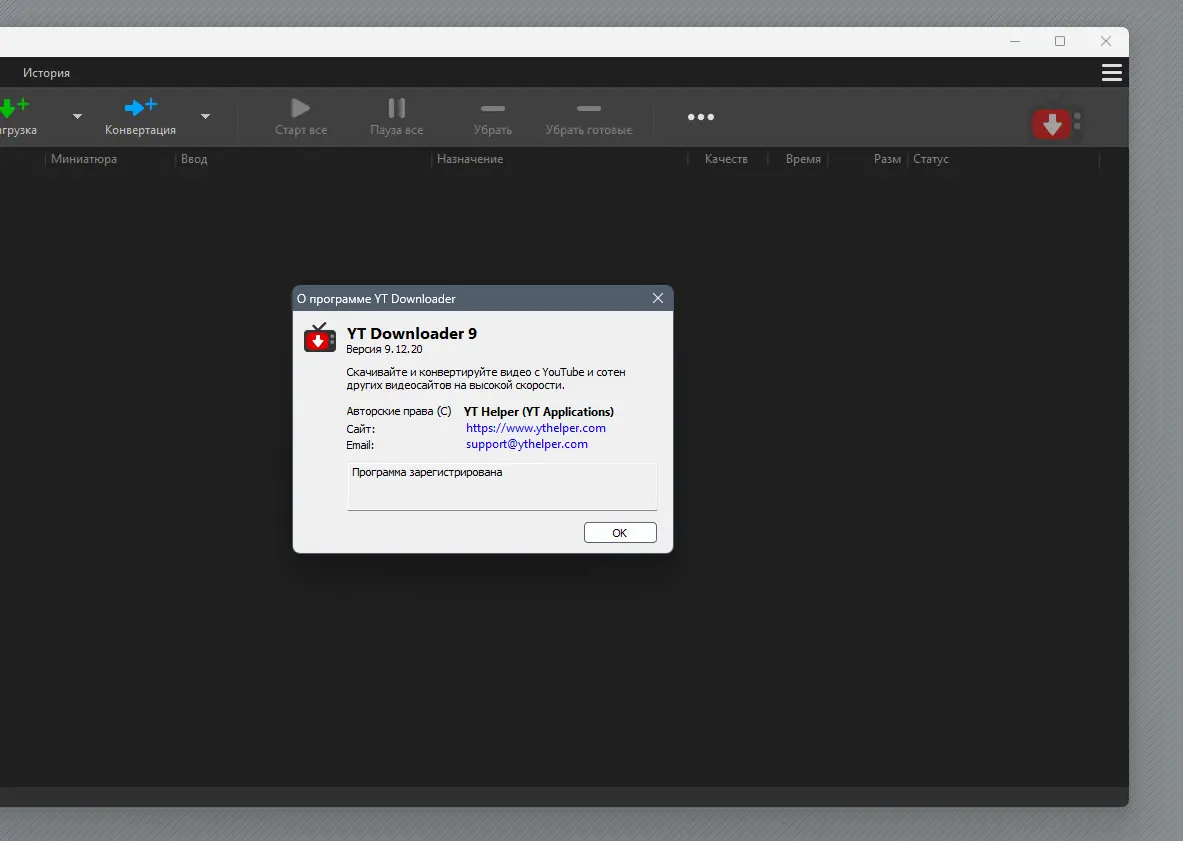The height and width of the screenshot is (841, 1183).
Task: Click the Разм column header
Action: coord(887,159)
